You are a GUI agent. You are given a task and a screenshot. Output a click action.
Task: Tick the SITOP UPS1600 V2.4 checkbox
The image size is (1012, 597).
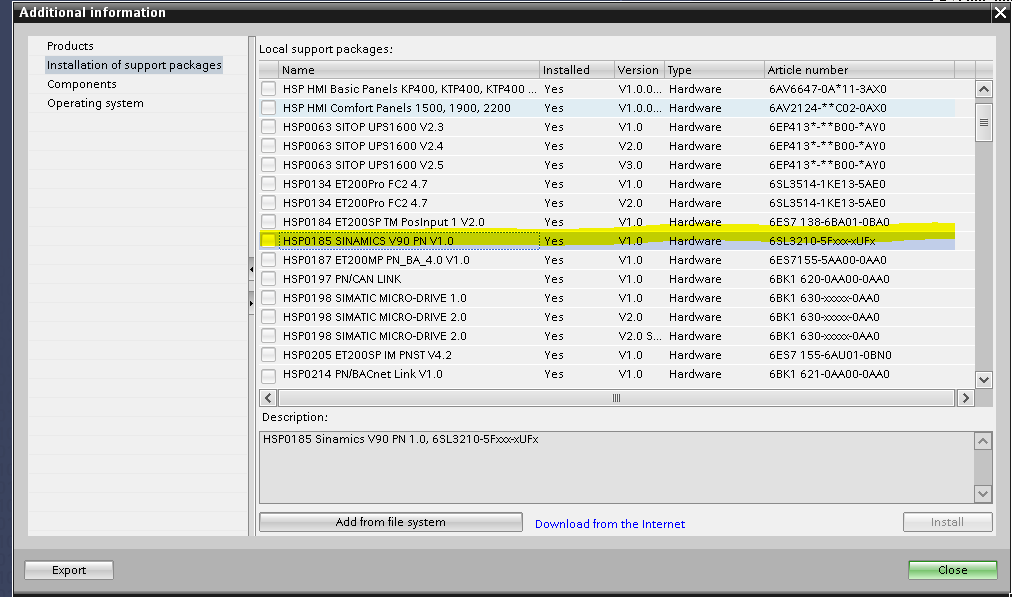click(x=268, y=146)
